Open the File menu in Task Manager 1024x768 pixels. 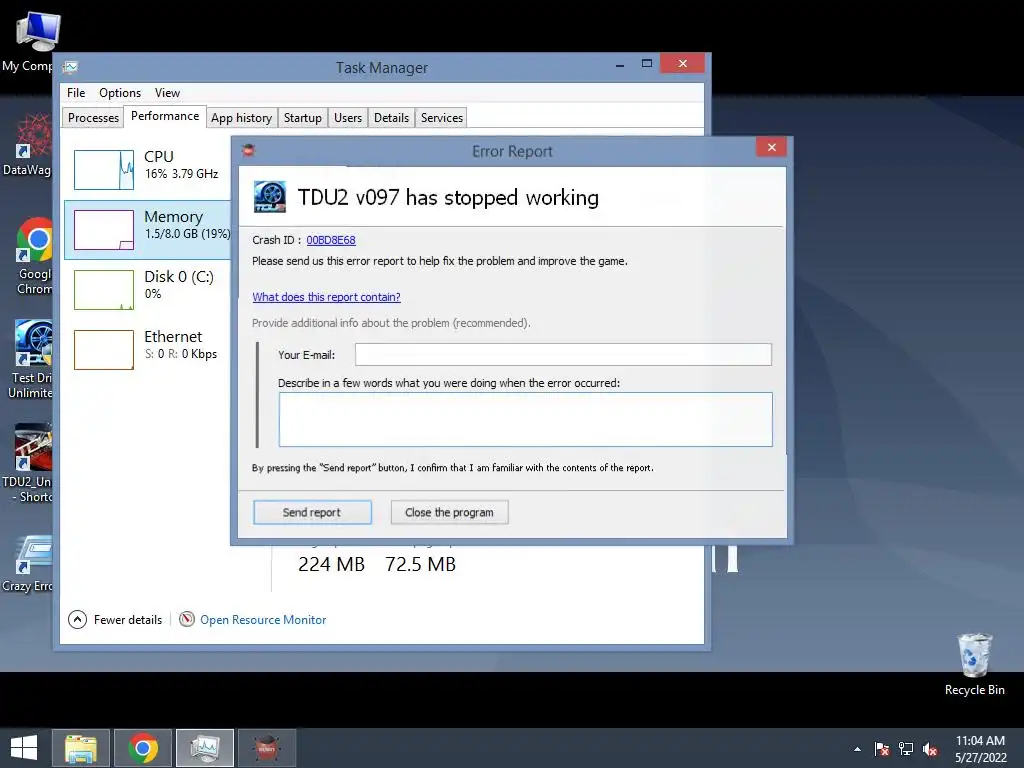[76, 93]
